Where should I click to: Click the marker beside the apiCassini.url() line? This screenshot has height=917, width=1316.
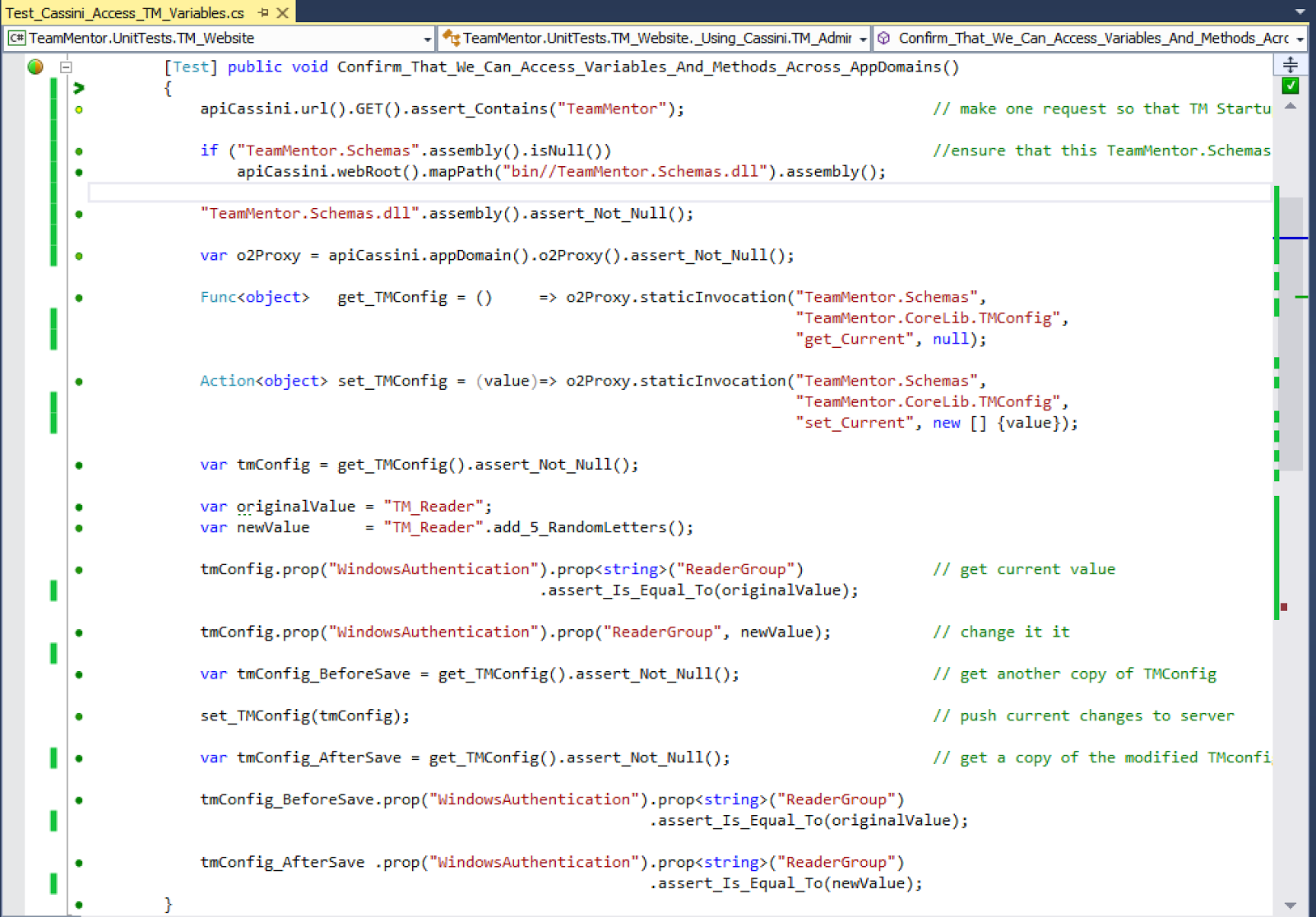pyautogui.click(x=79, y=109)
